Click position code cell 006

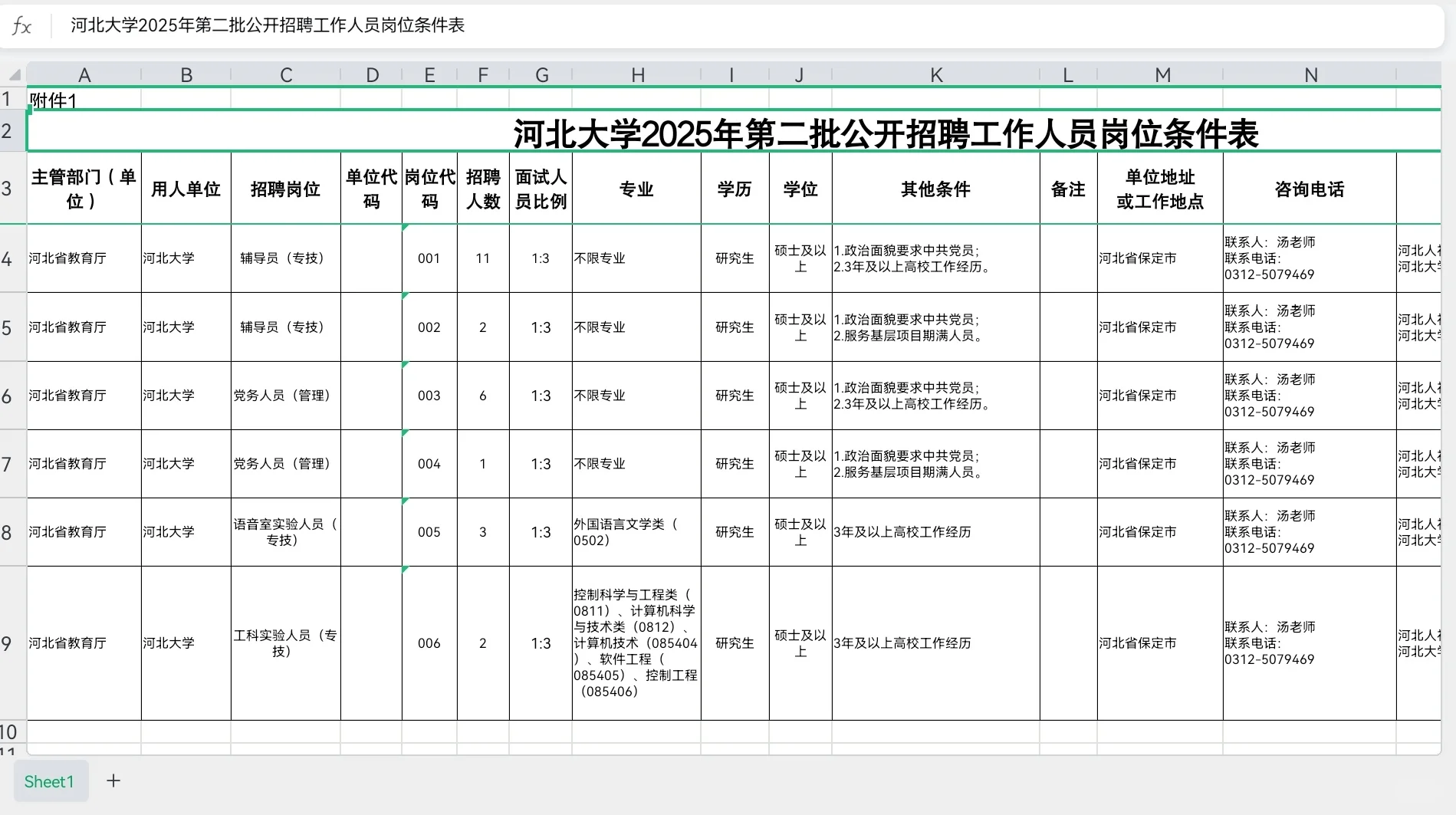(429, 643)
